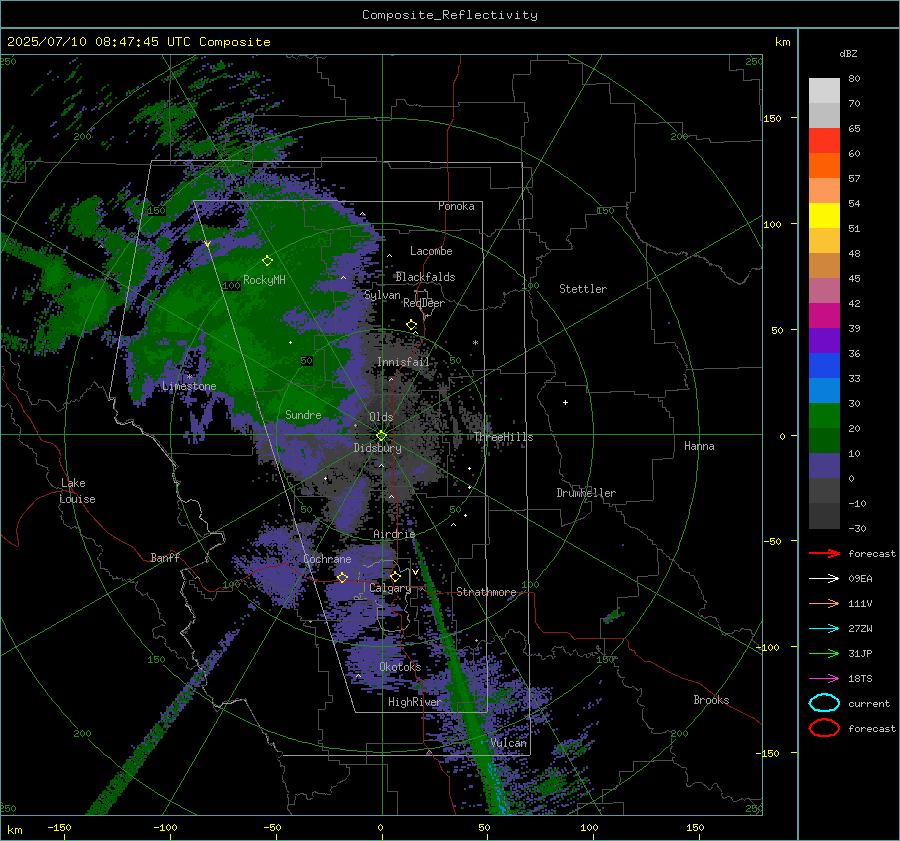Pick the dark green 10-20 dBZ swatch
Screen dimensions: 900x841
click(824, 441)
